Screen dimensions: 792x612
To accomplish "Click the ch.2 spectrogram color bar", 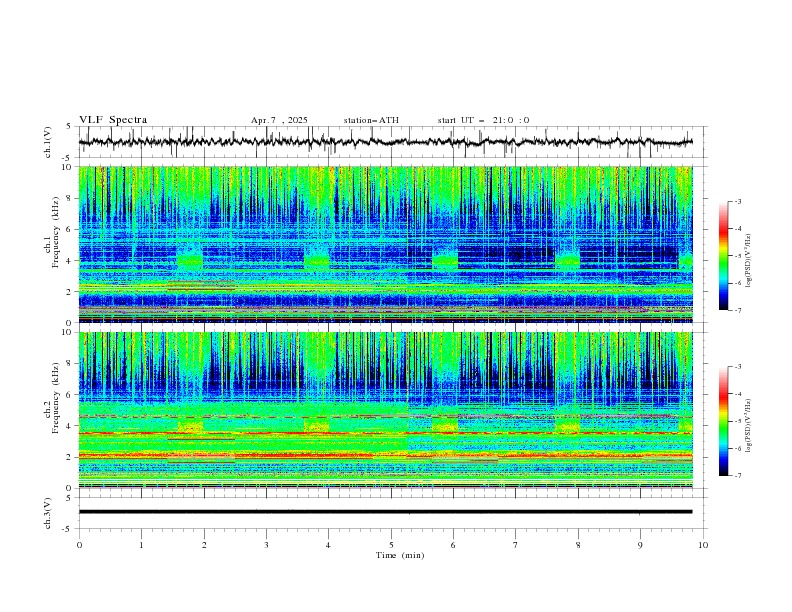I will [723, 421].
